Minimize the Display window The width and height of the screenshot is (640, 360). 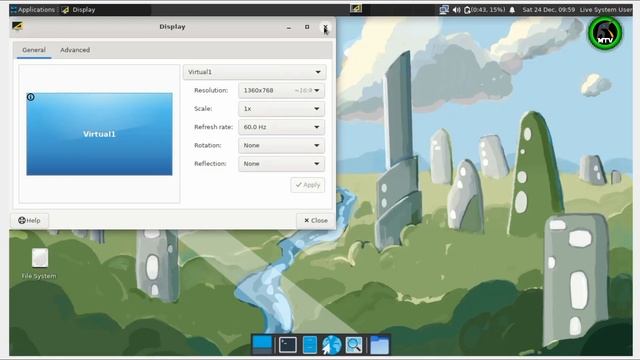pos(289,27)
